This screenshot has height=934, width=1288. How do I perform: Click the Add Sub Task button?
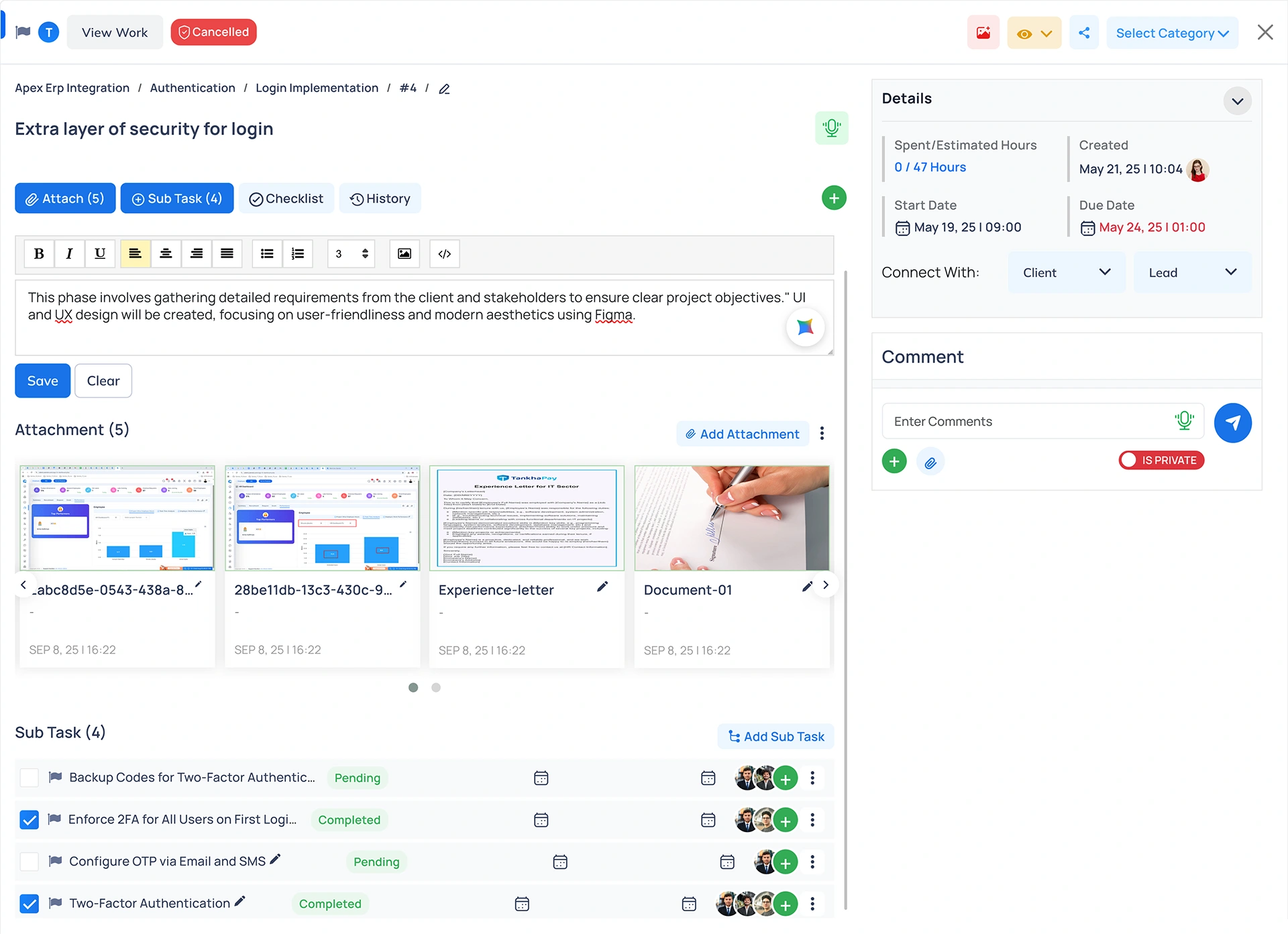point(775,736)
